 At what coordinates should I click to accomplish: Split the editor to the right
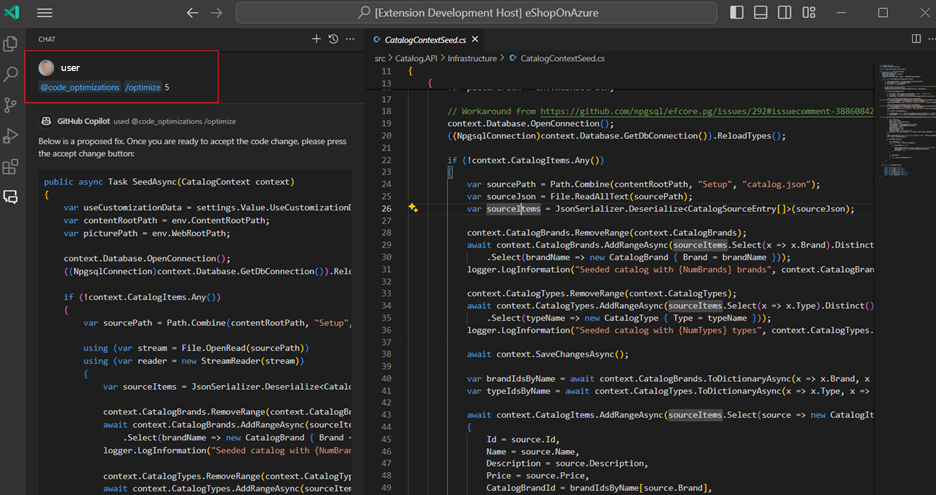point(916,39)
